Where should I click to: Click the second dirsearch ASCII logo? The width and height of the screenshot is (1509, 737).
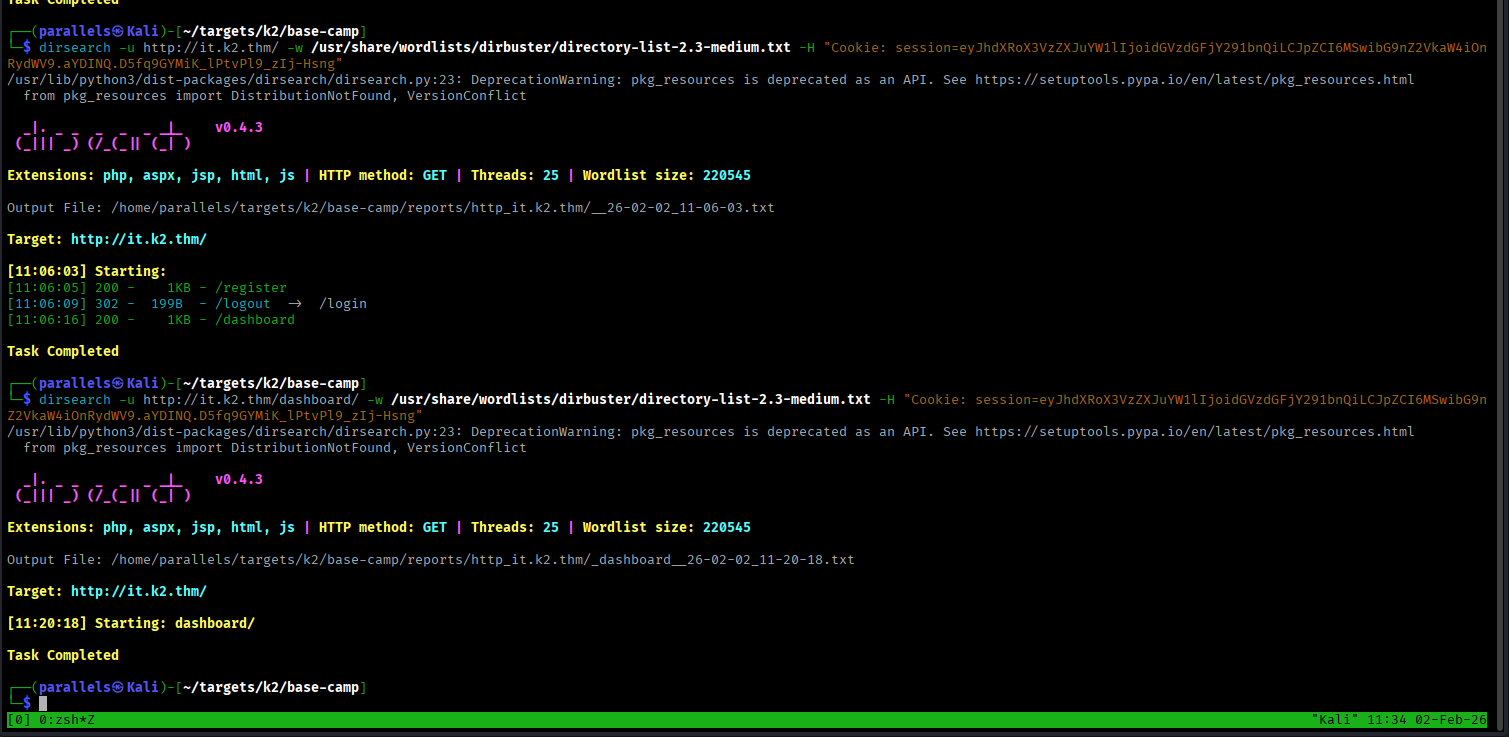[103, 488]
